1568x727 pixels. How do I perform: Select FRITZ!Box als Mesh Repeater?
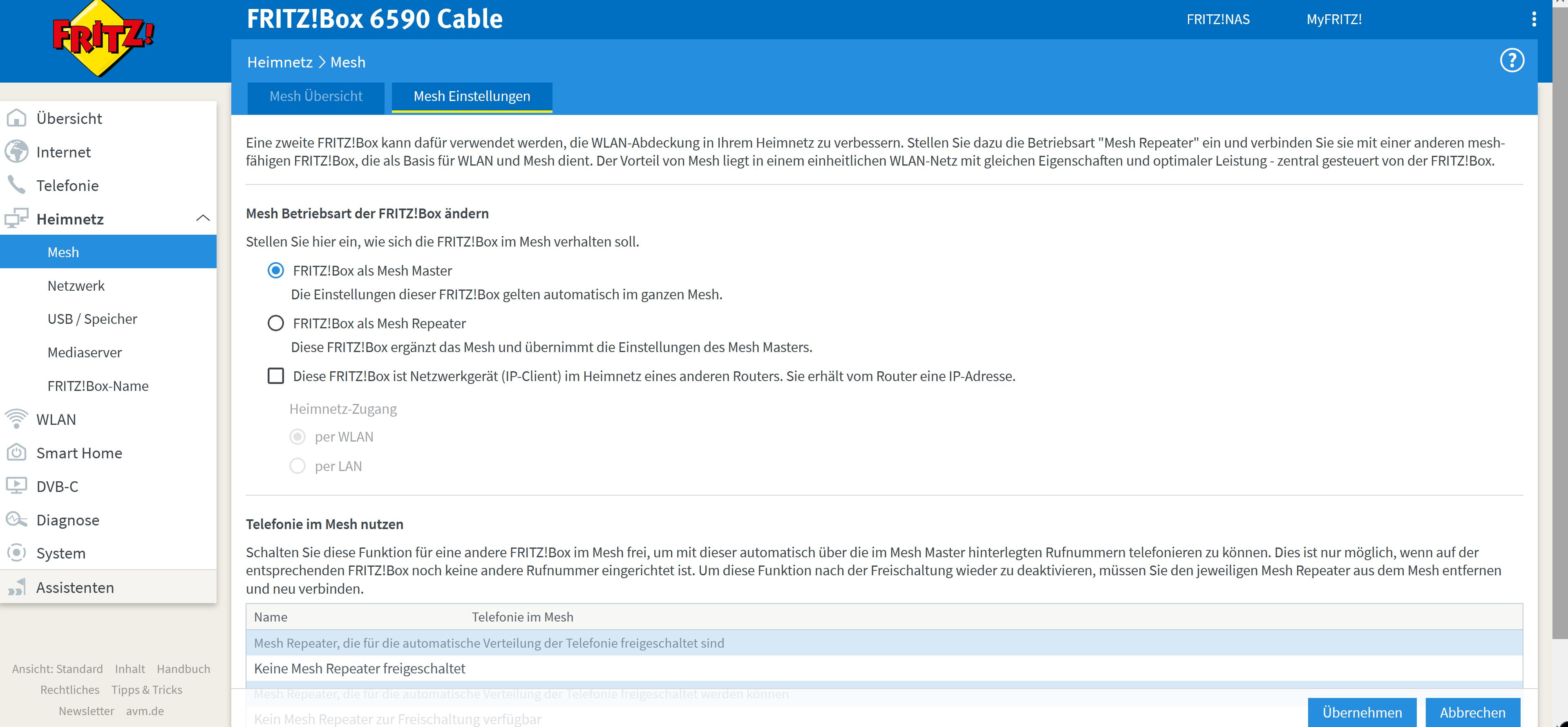276,323
